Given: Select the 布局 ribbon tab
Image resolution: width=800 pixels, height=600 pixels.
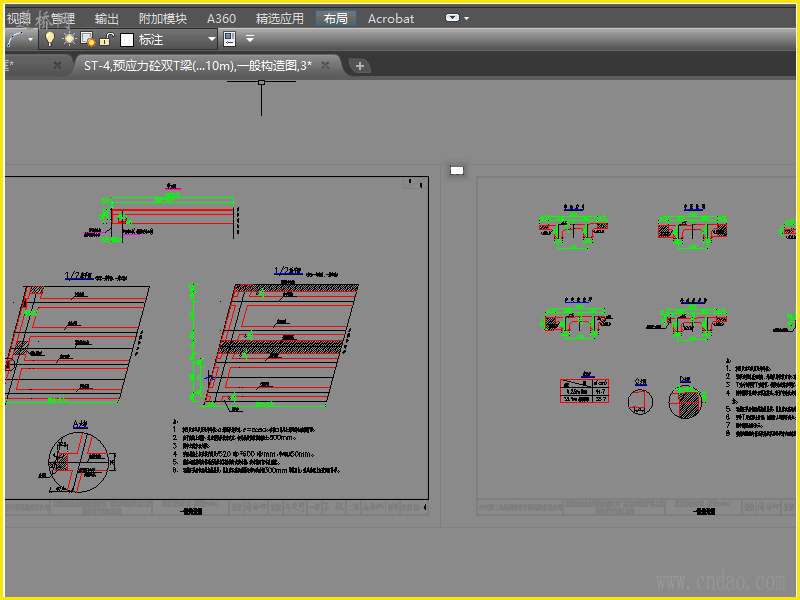Looking at the screenshot, I should 335,18.
